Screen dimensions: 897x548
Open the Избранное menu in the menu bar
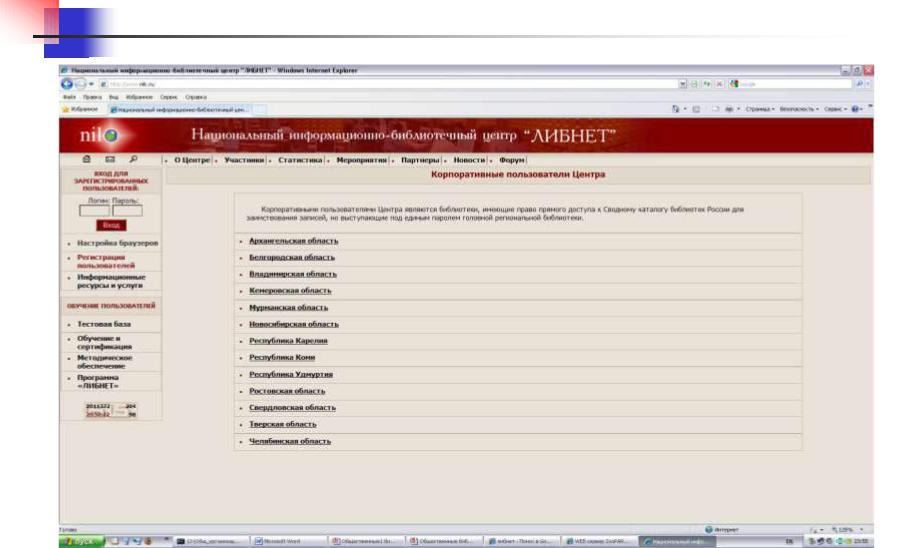coord(139,97)
